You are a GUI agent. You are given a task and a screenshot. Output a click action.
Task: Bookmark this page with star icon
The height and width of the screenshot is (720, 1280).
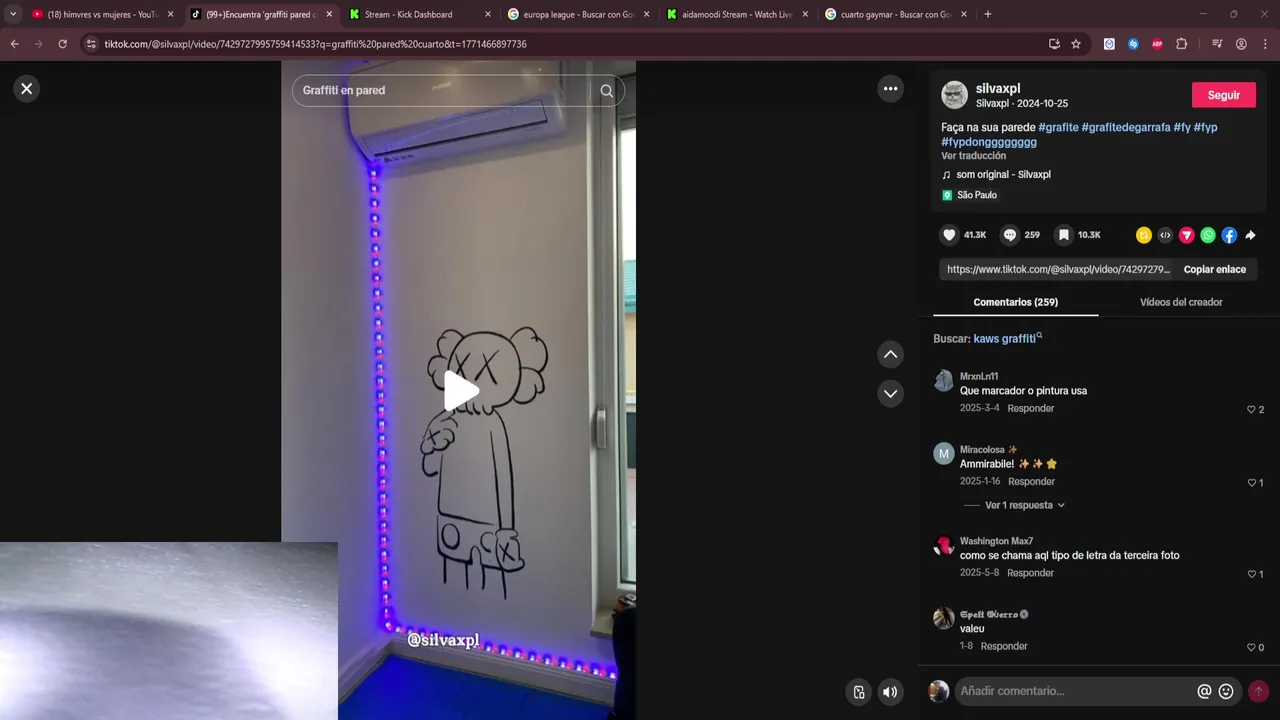1076,44
